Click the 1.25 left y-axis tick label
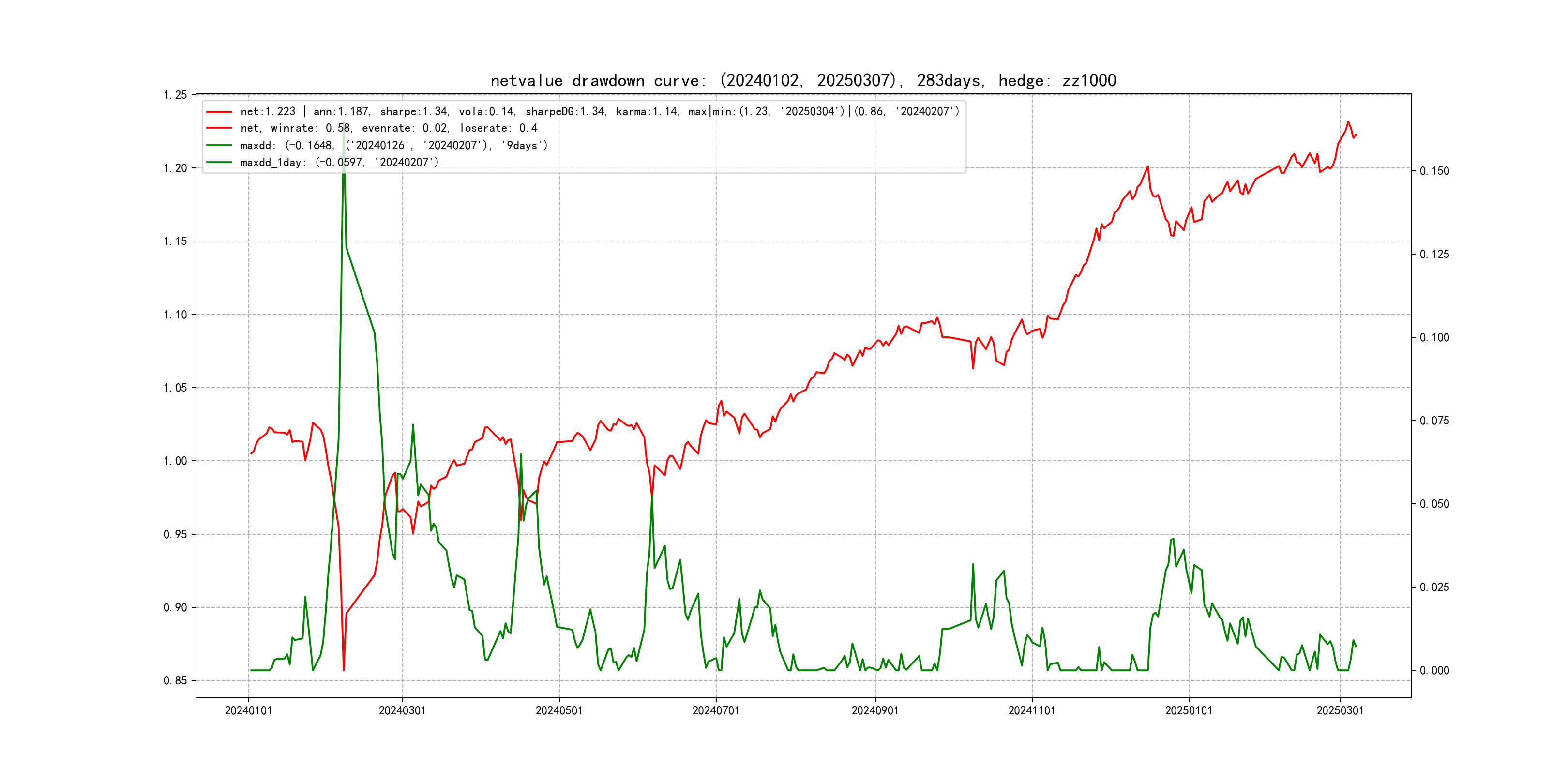Screen dimensions: 1568x784 pyautogui.click(x=175, y=95)
